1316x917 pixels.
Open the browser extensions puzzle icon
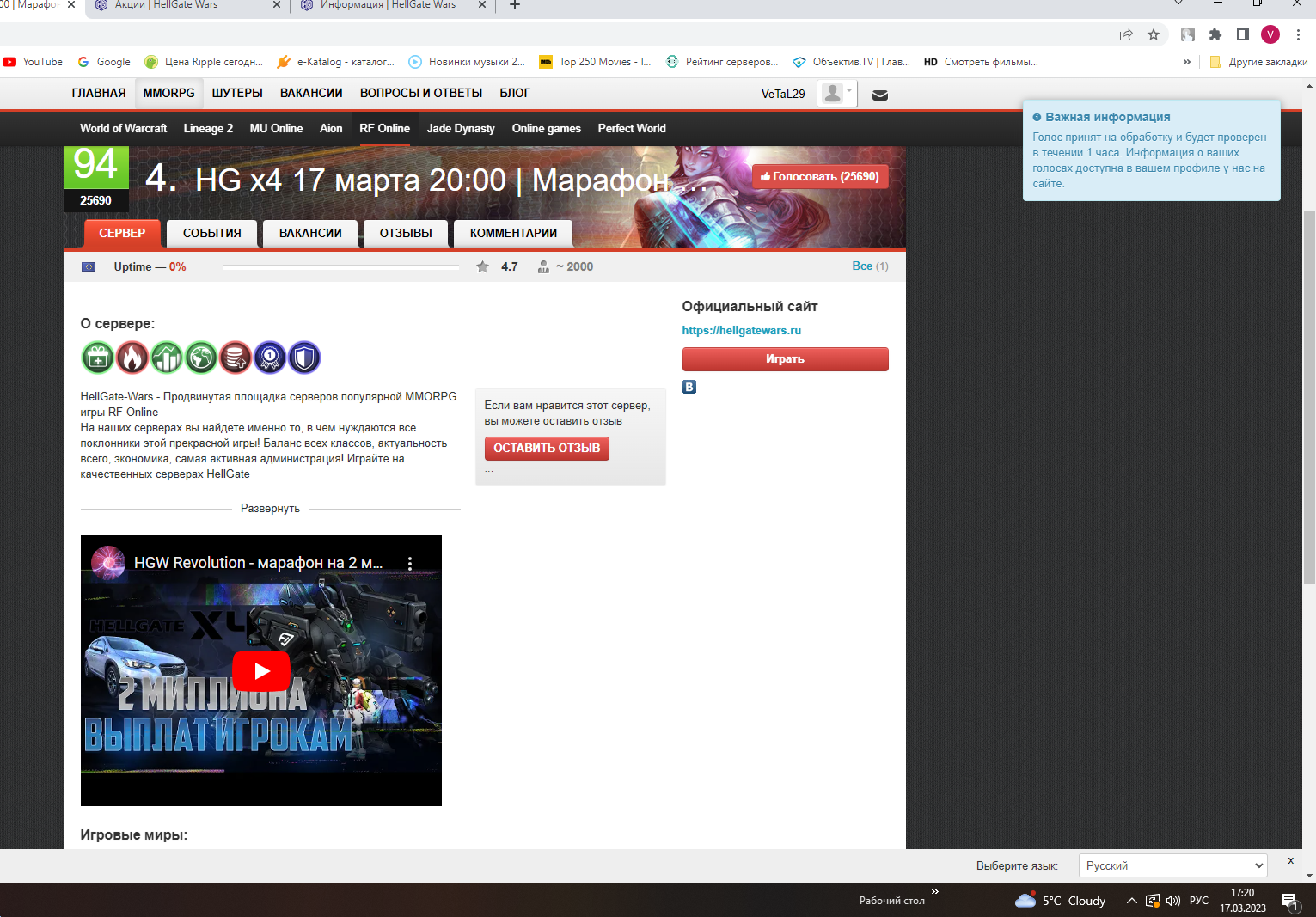[1215, 34]
